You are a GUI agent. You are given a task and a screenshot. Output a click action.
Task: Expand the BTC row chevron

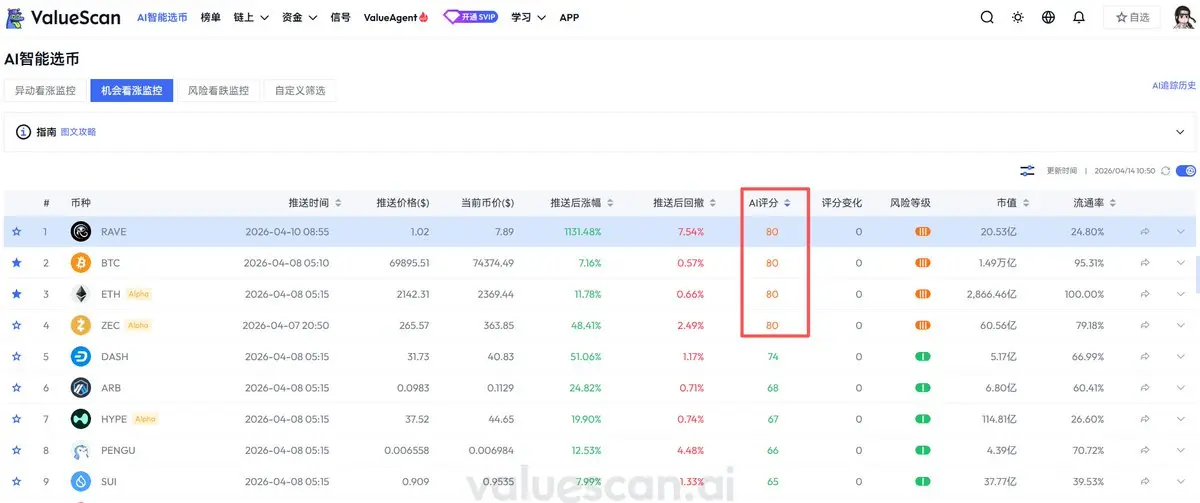click(1181, 263)
